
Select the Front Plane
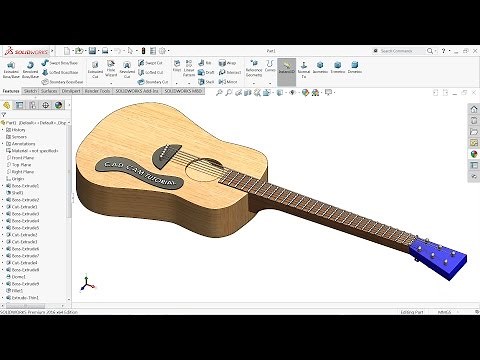[x=20, y=158]
